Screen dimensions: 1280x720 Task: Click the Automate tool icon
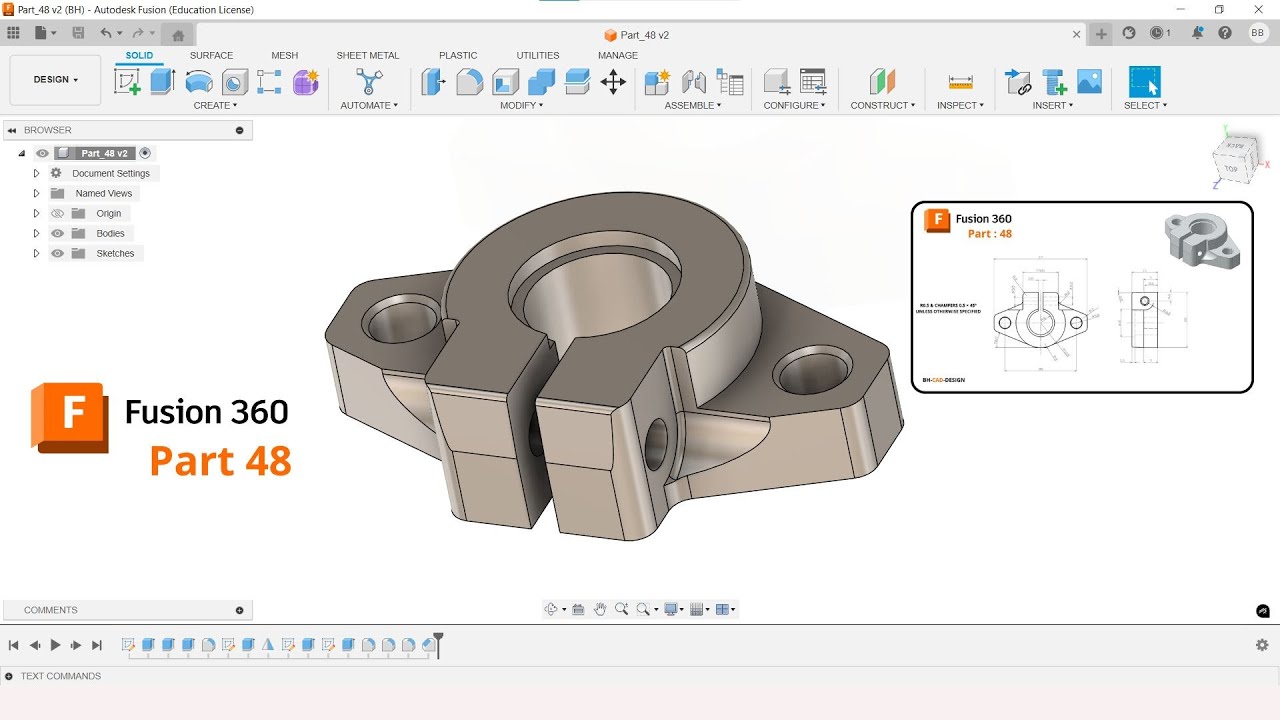pos(369,82)
